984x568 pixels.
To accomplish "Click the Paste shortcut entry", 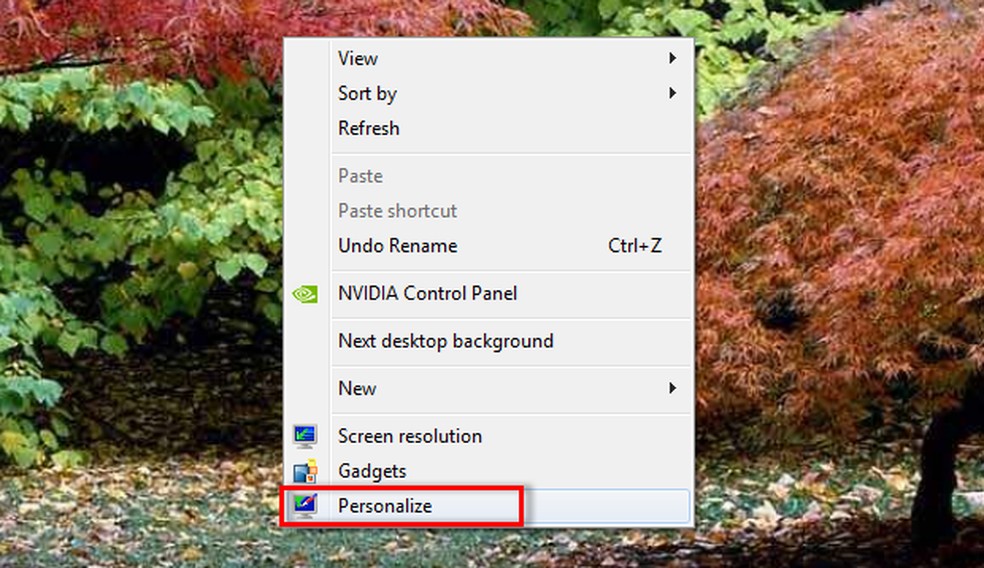I will 397,211.
